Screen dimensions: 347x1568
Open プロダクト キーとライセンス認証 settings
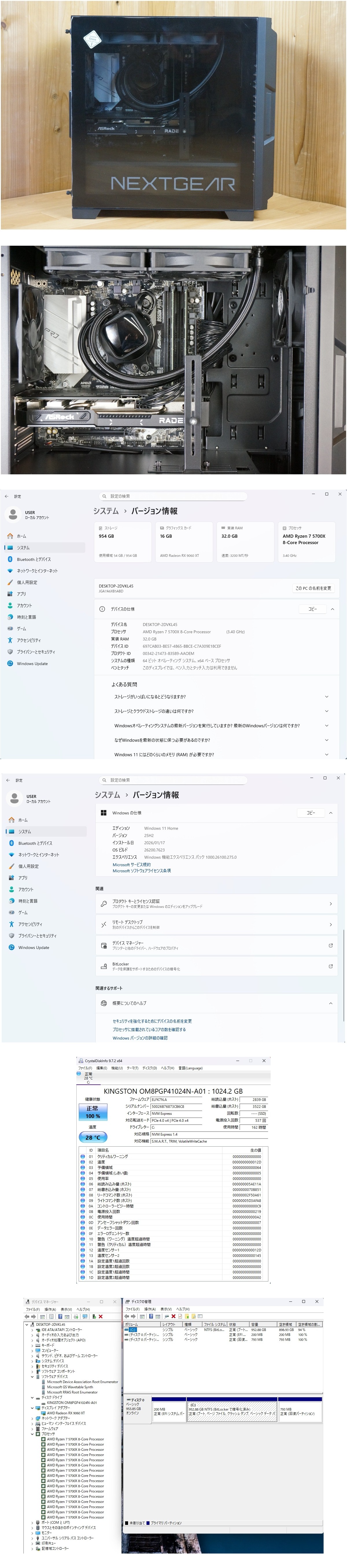[x=216, y=903]
